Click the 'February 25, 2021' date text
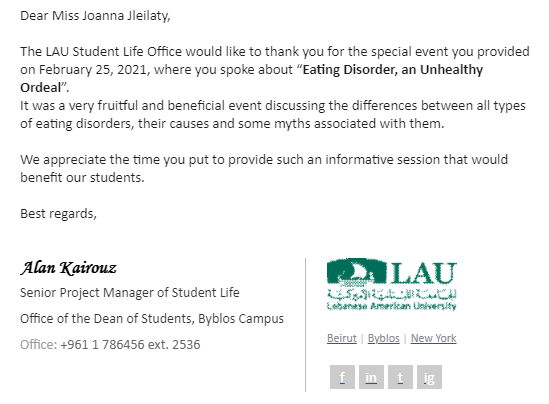 (x=92, y=70)
